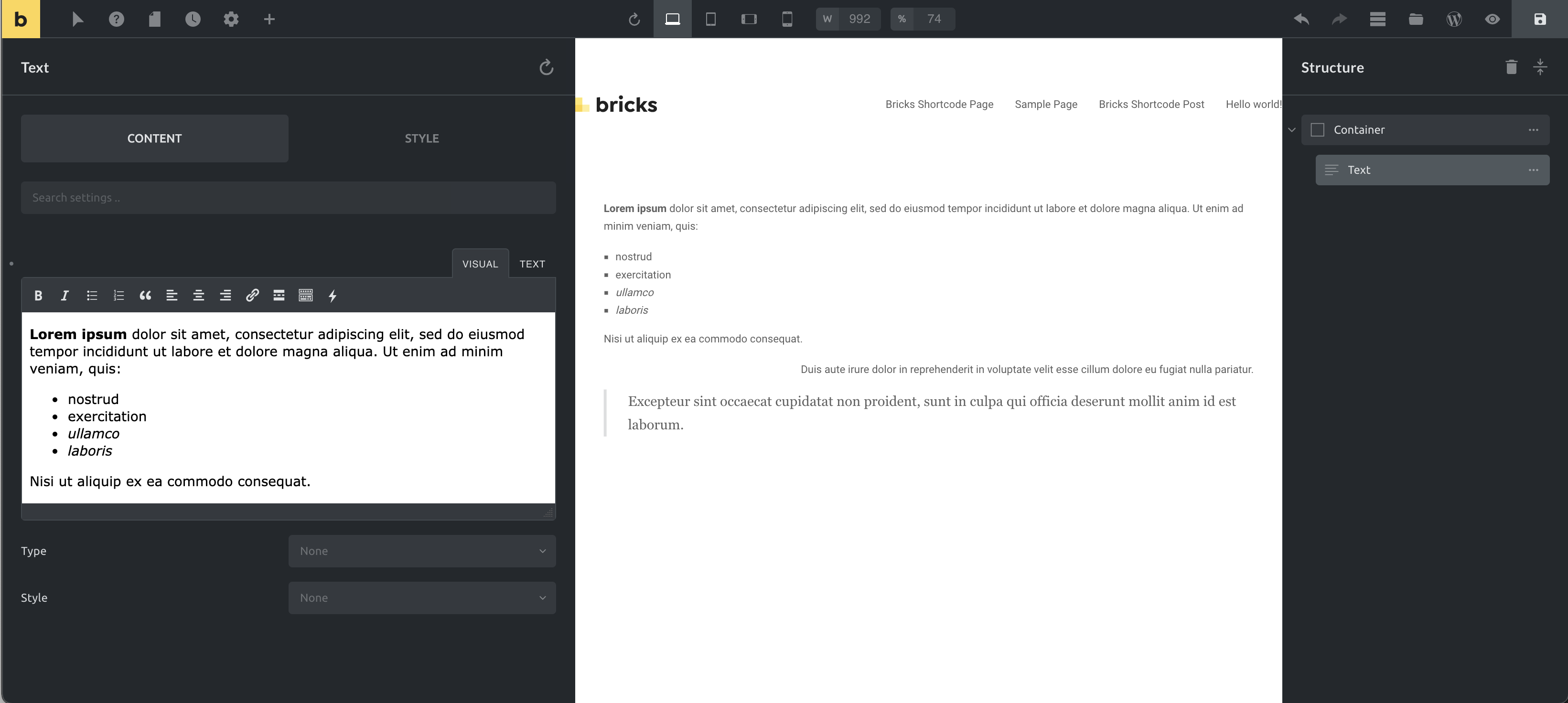Click the Search settings field
1568x703 pixels.
(289, 198)
